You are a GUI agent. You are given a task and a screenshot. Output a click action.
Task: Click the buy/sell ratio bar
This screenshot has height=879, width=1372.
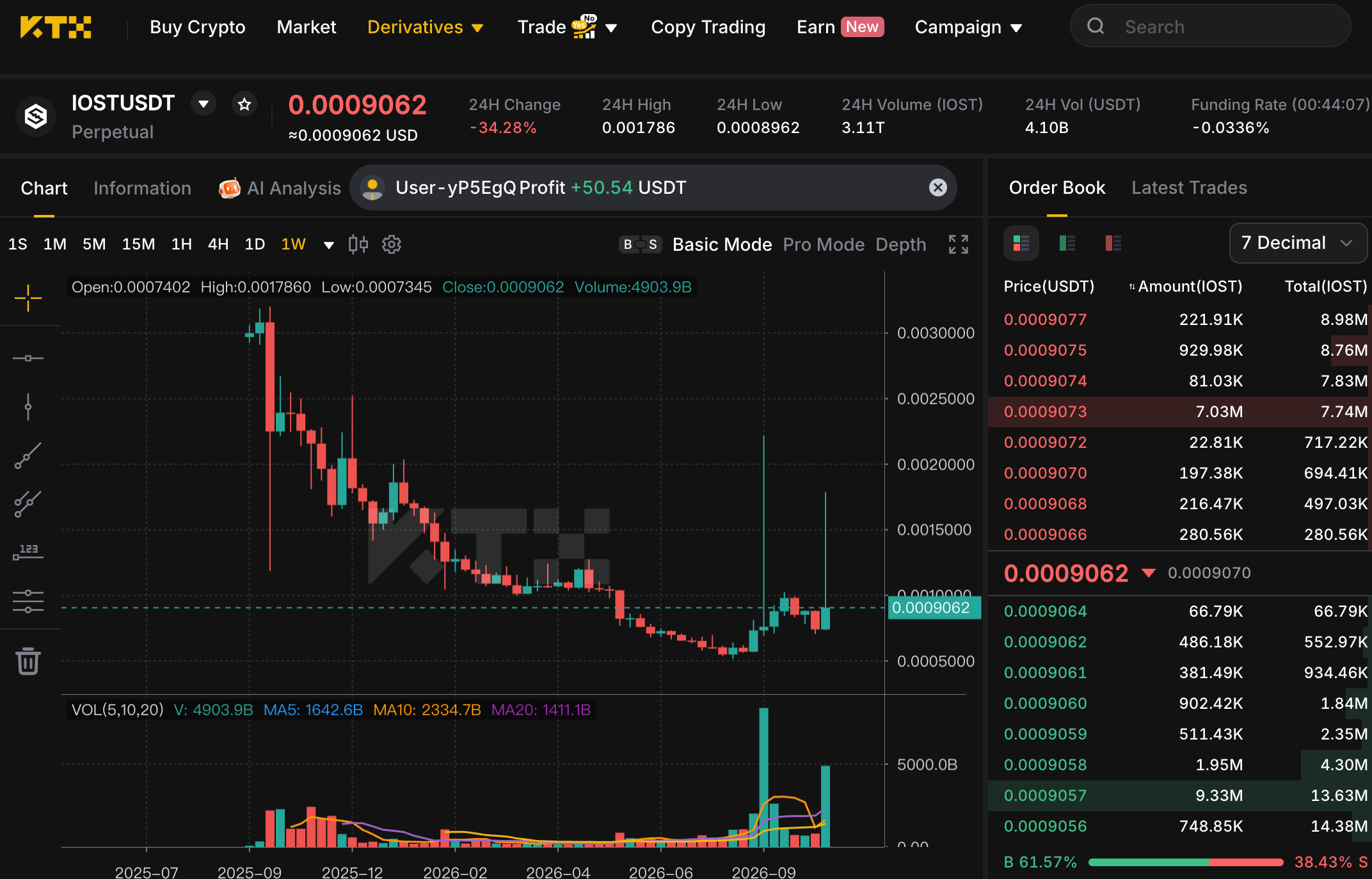click(x=1186, y=862)
